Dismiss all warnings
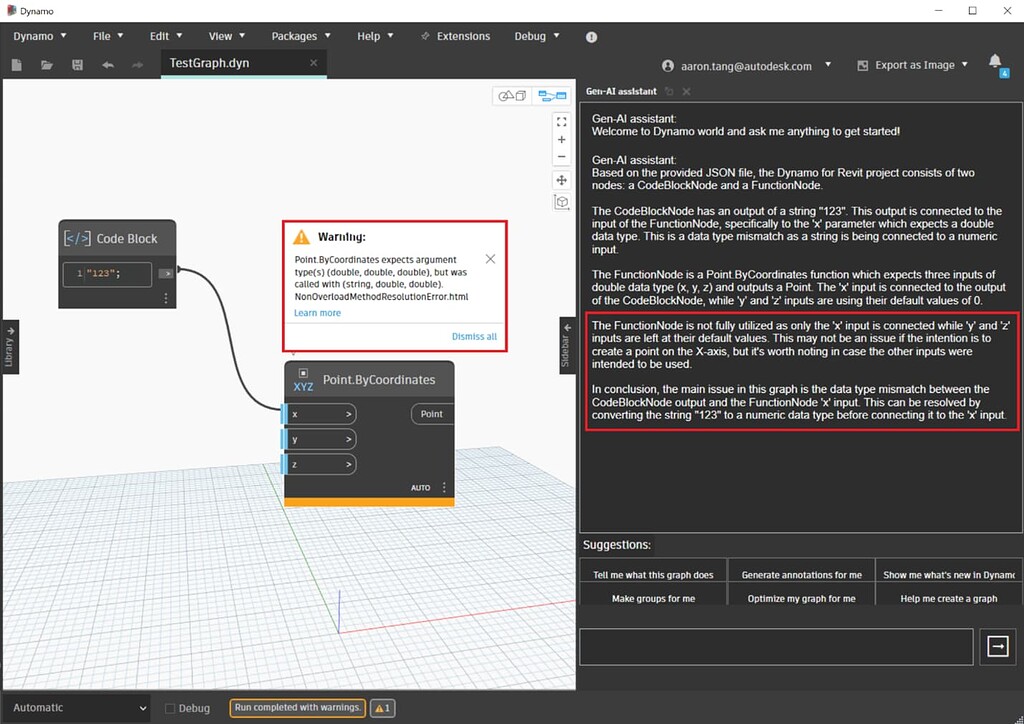Screen dimensions: 1024x724 tap(473, 336)
